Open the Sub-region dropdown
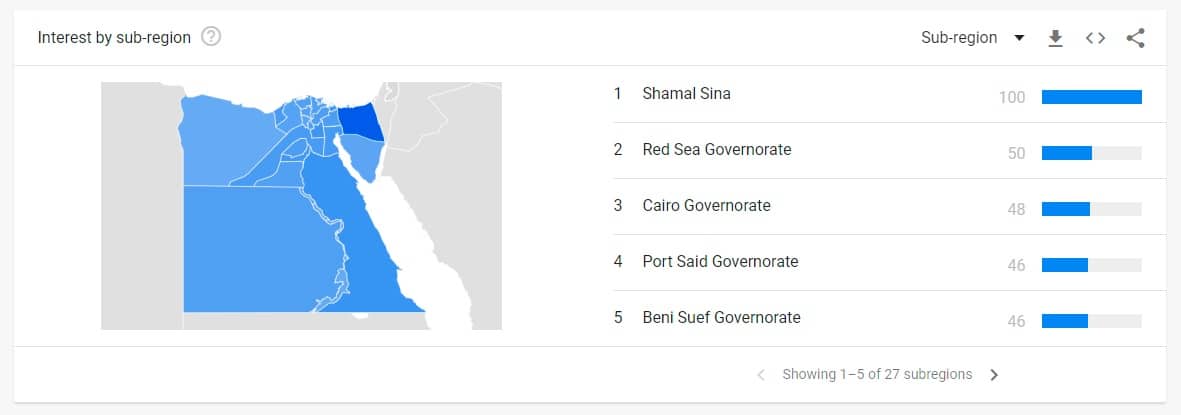This screenshot has width=1181, height=415. click(x=972, y=38)
